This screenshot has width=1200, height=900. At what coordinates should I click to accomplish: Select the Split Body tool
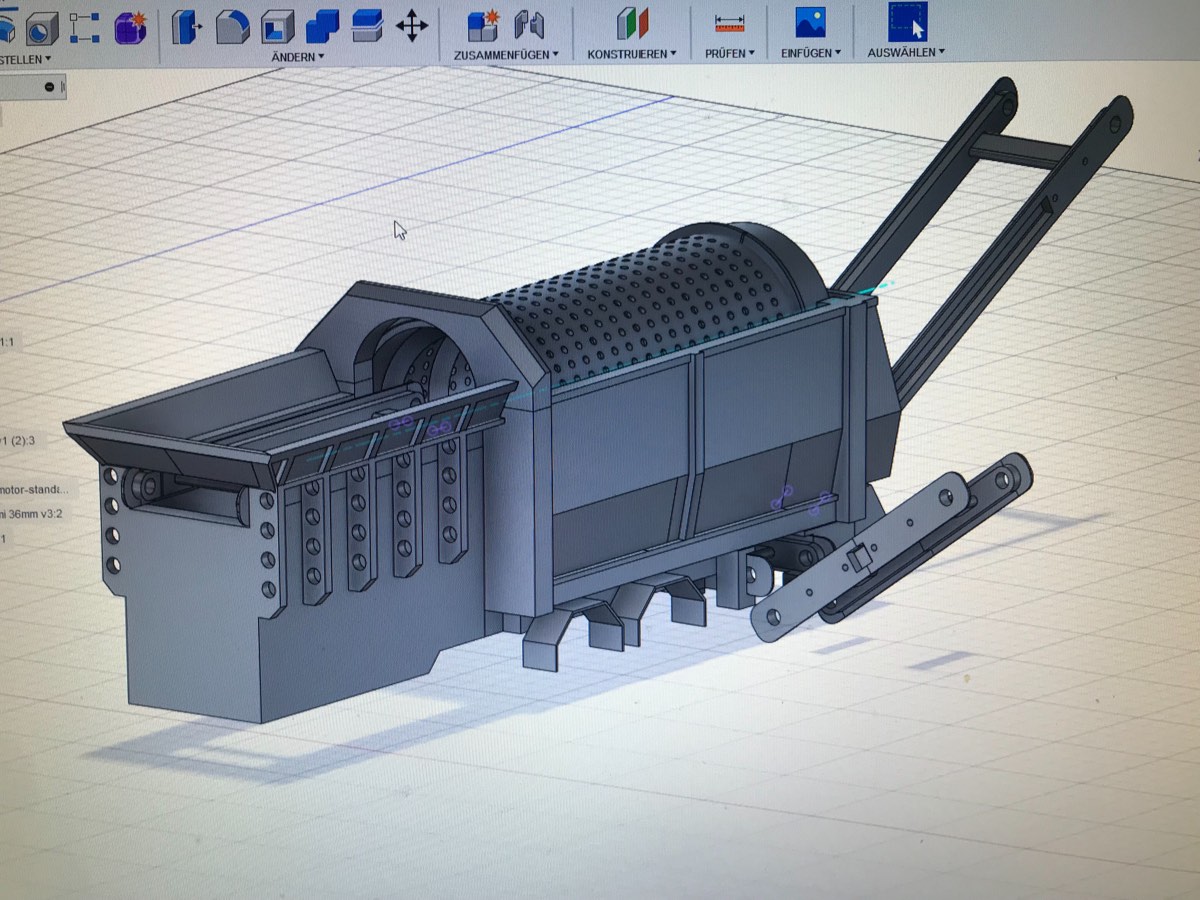[367, 26]
